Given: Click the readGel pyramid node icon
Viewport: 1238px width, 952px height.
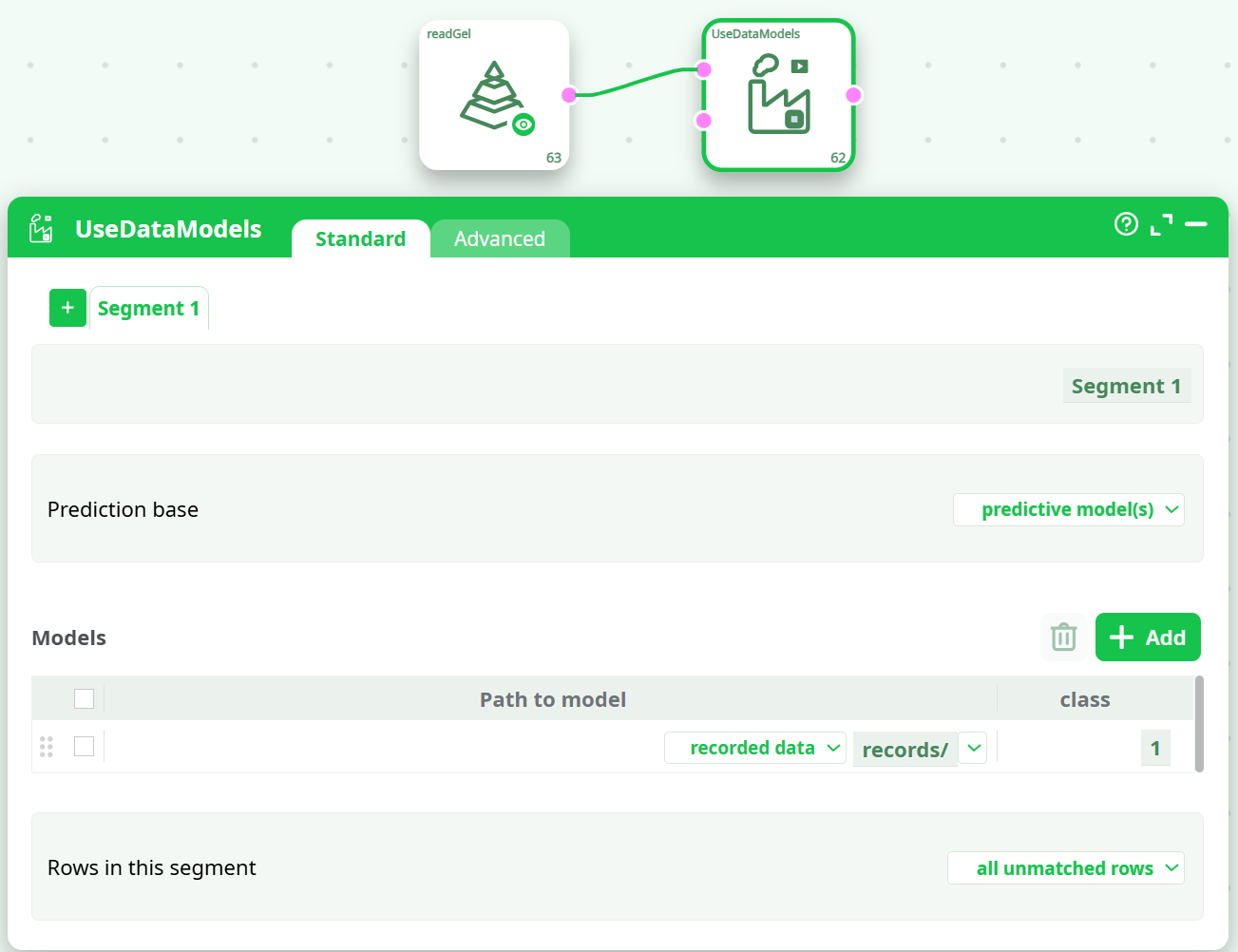Looking at the screenshot, I should (491, 95).
